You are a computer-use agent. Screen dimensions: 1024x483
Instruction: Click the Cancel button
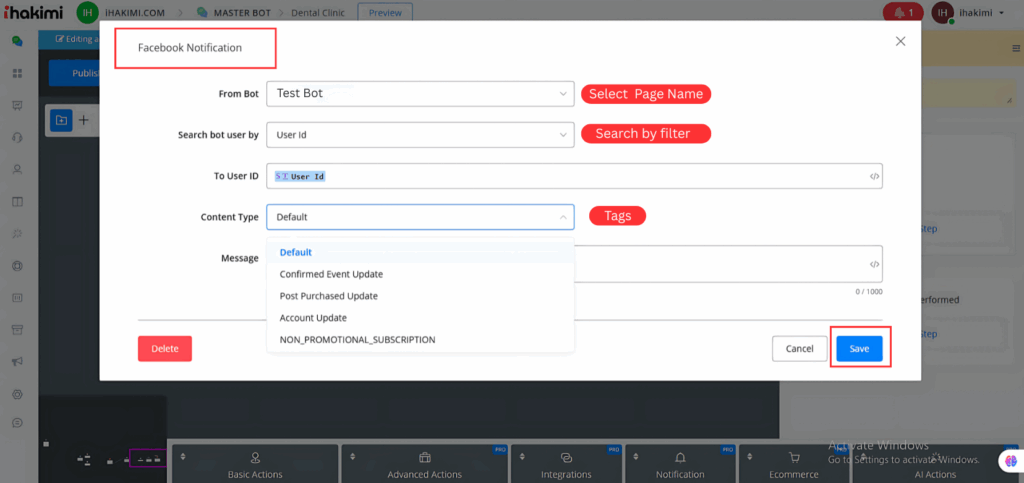pyautogui.click(x=799, y=349)
